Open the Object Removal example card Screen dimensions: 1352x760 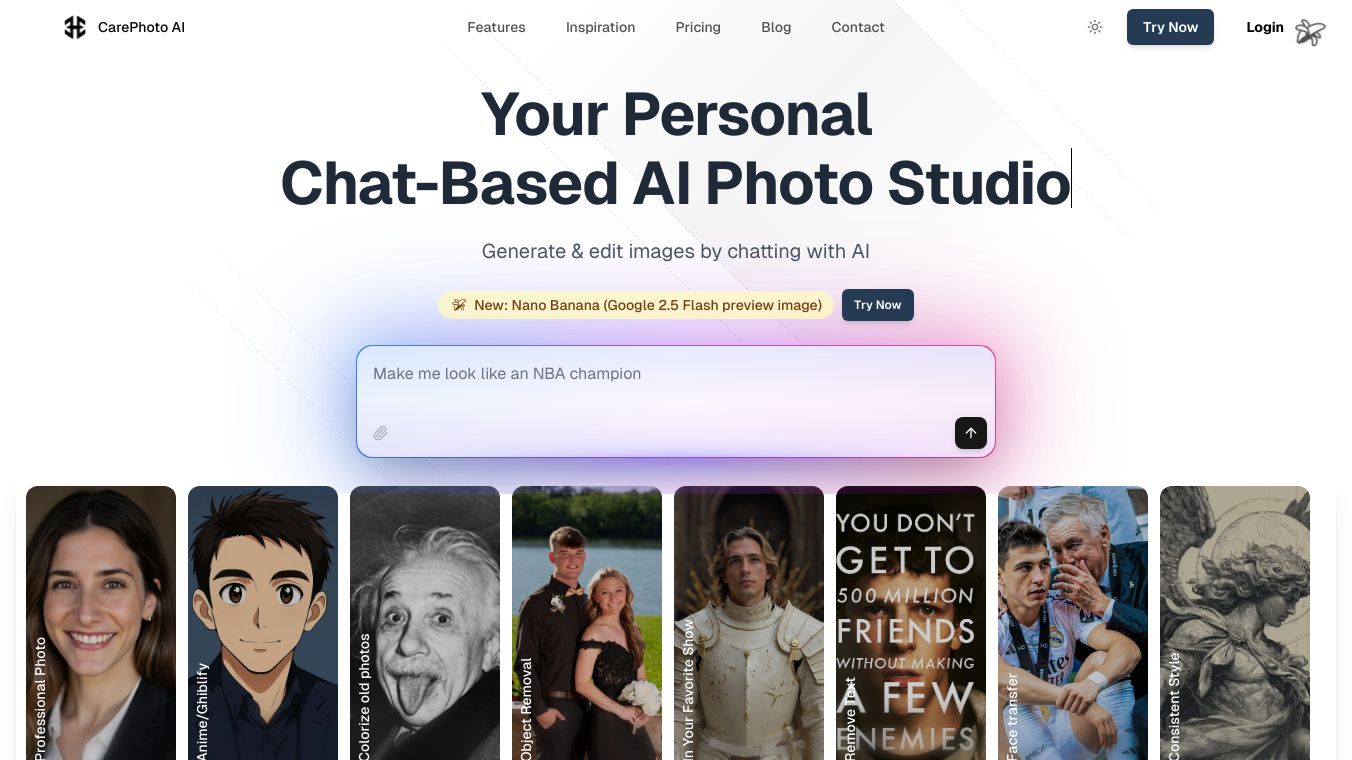(x=587, y=623)
